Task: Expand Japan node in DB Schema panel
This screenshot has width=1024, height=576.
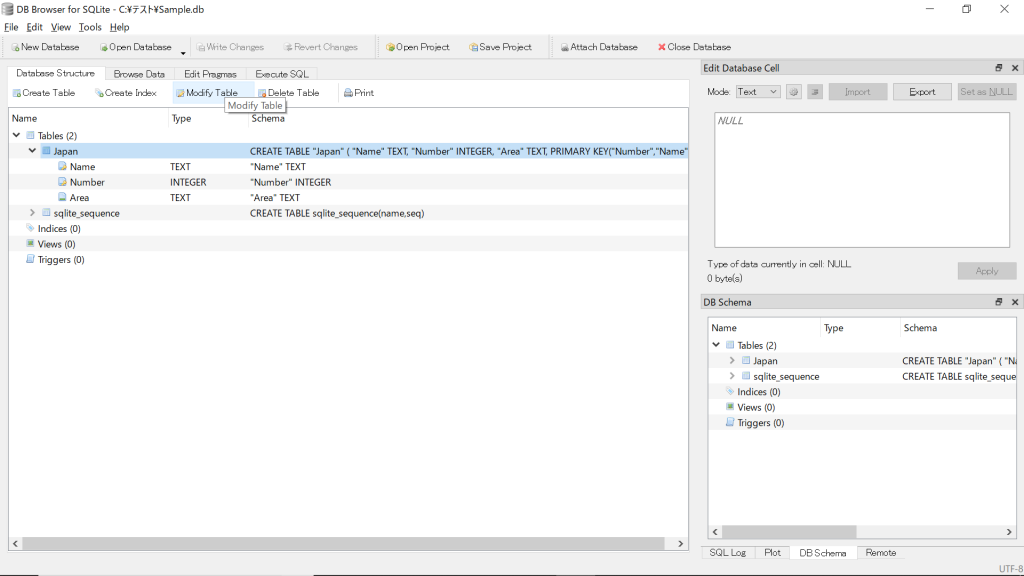Action: coord(732,360)
